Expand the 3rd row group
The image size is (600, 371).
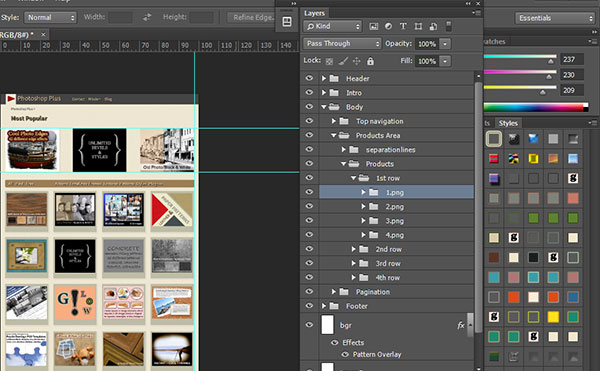[354, 264]
